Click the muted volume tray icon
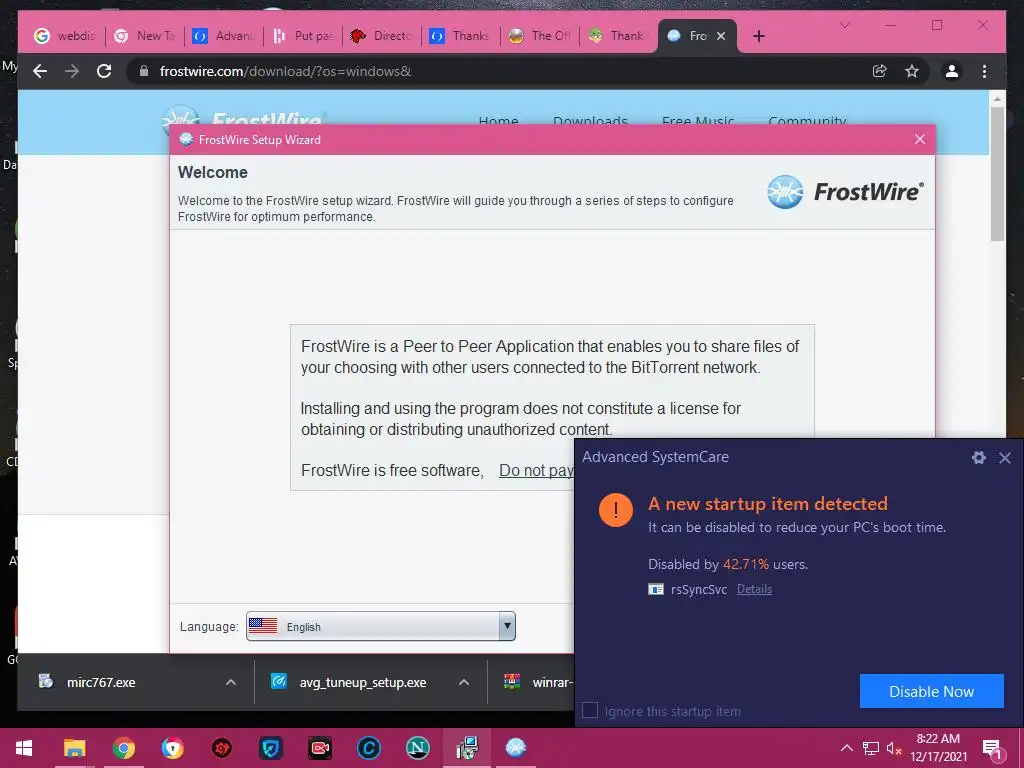The width and height of the screenshot is (1024, 768). tap(894, 748)
